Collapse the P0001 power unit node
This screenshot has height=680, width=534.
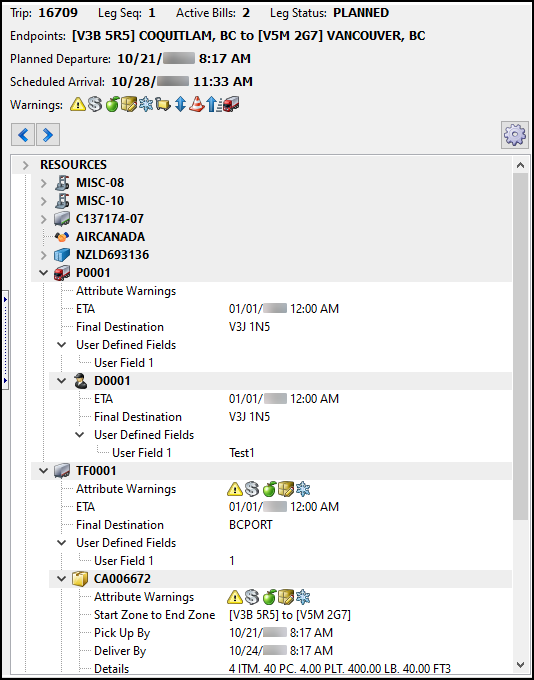coord(43,273)
